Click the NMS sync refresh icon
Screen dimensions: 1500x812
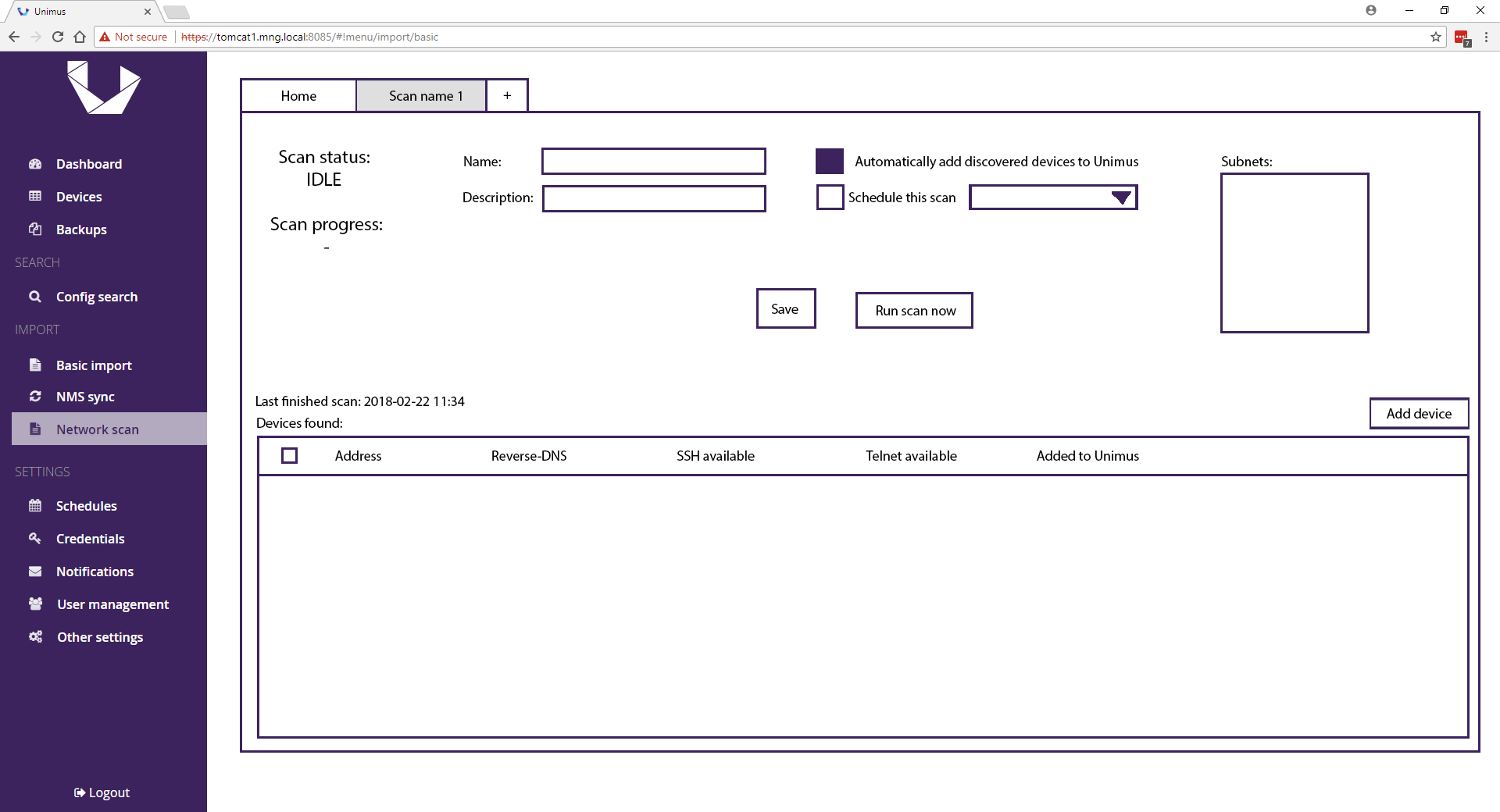35,396
